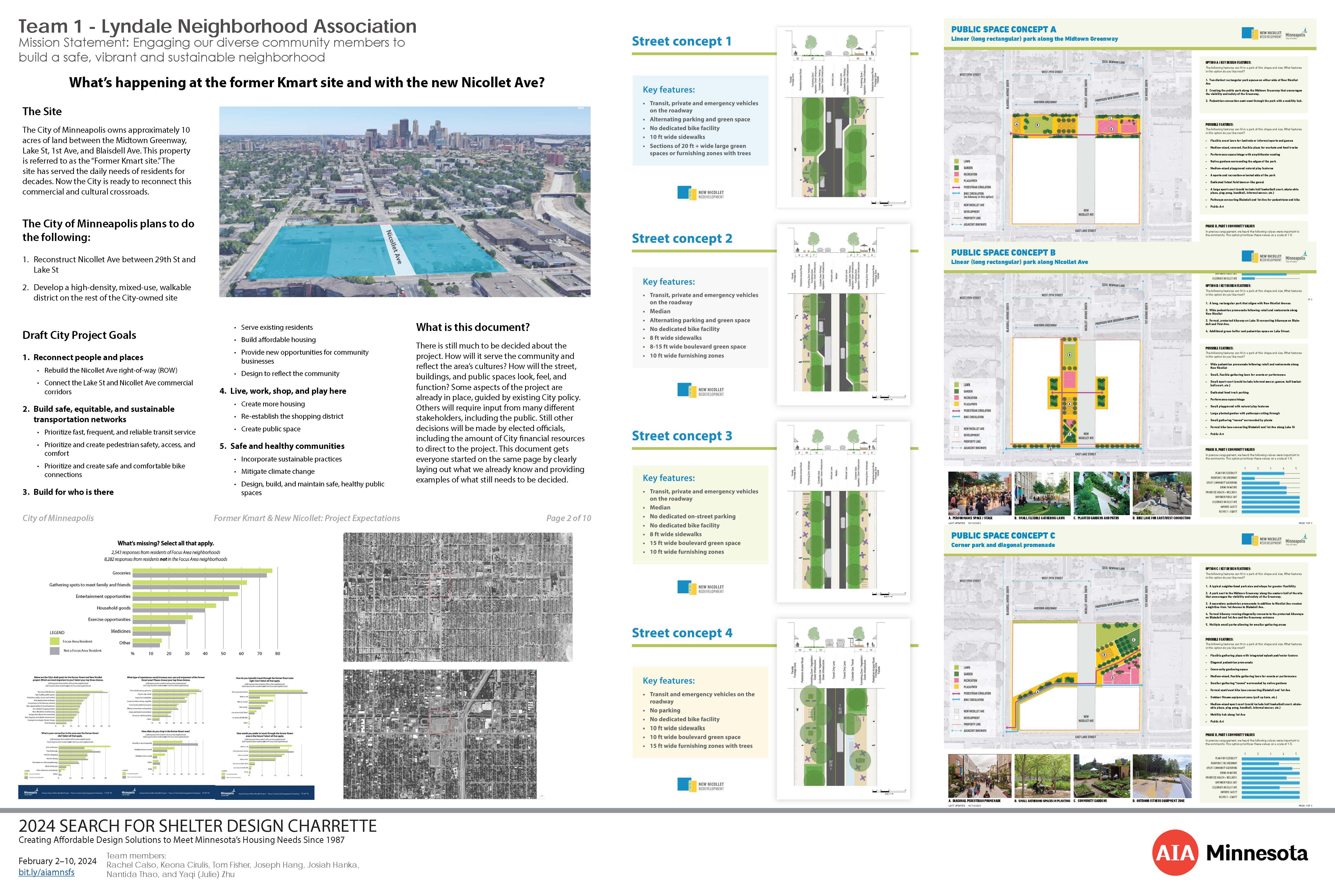Click the 'PUBLIC SPACE CONCEPT A' title

(x=1003, y=29)
